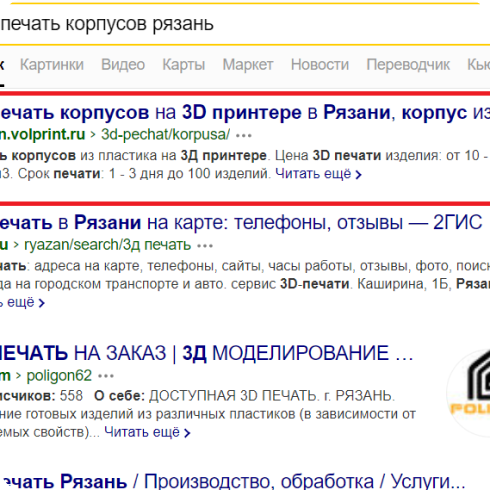Click the volprint.ru domain link
The width and height of the screenshot is (490, 490).
click(x=43, y=134)
